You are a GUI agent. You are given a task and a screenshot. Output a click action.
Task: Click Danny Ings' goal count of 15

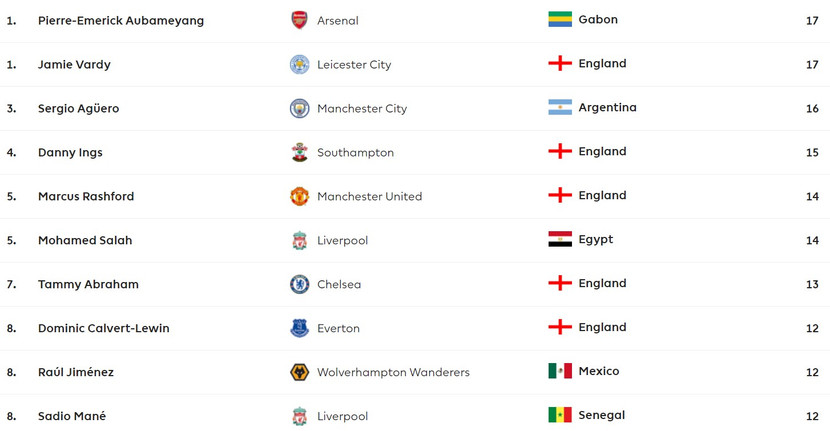812,152
